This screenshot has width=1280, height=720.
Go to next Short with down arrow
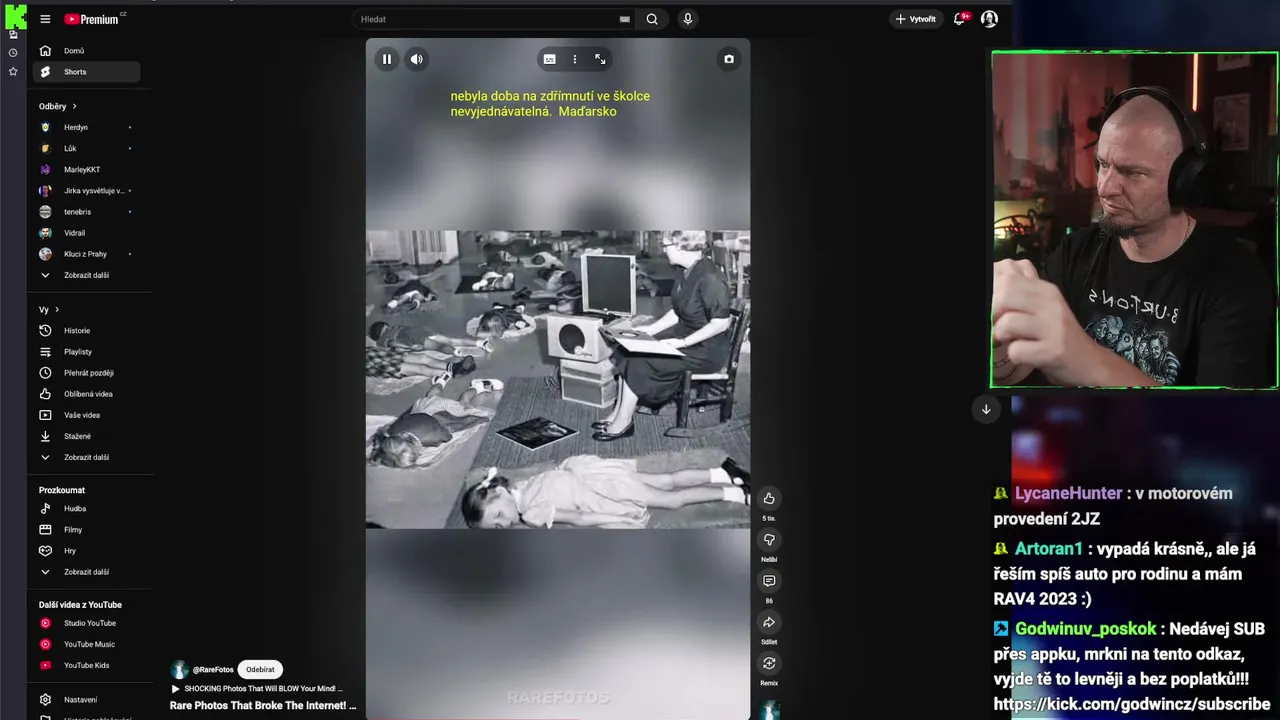(x=986, y=409)
